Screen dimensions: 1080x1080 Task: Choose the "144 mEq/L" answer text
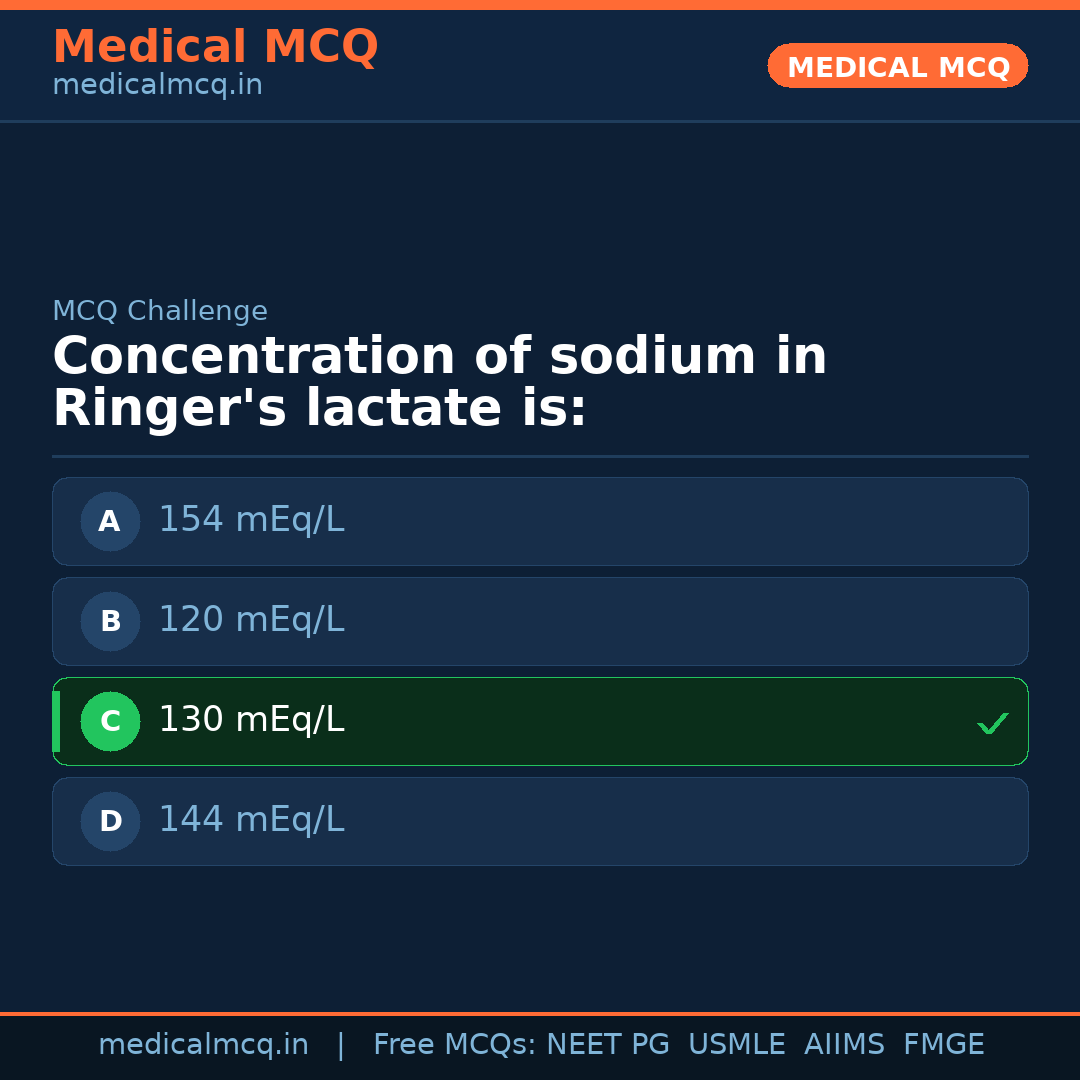(x=251, y=820)
